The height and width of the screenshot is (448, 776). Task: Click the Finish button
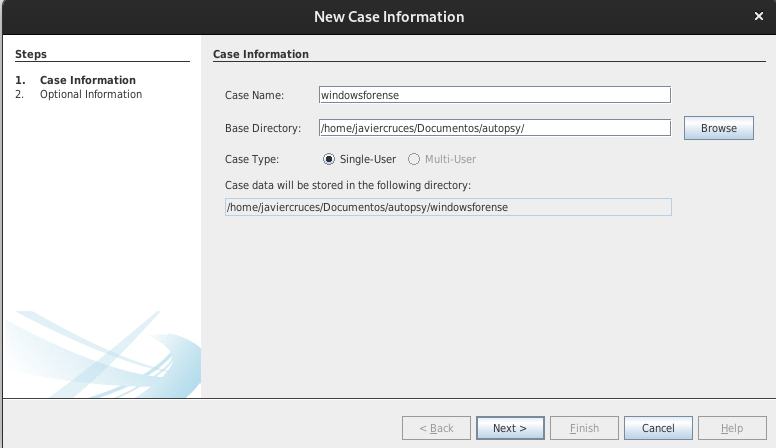point(584,428)
